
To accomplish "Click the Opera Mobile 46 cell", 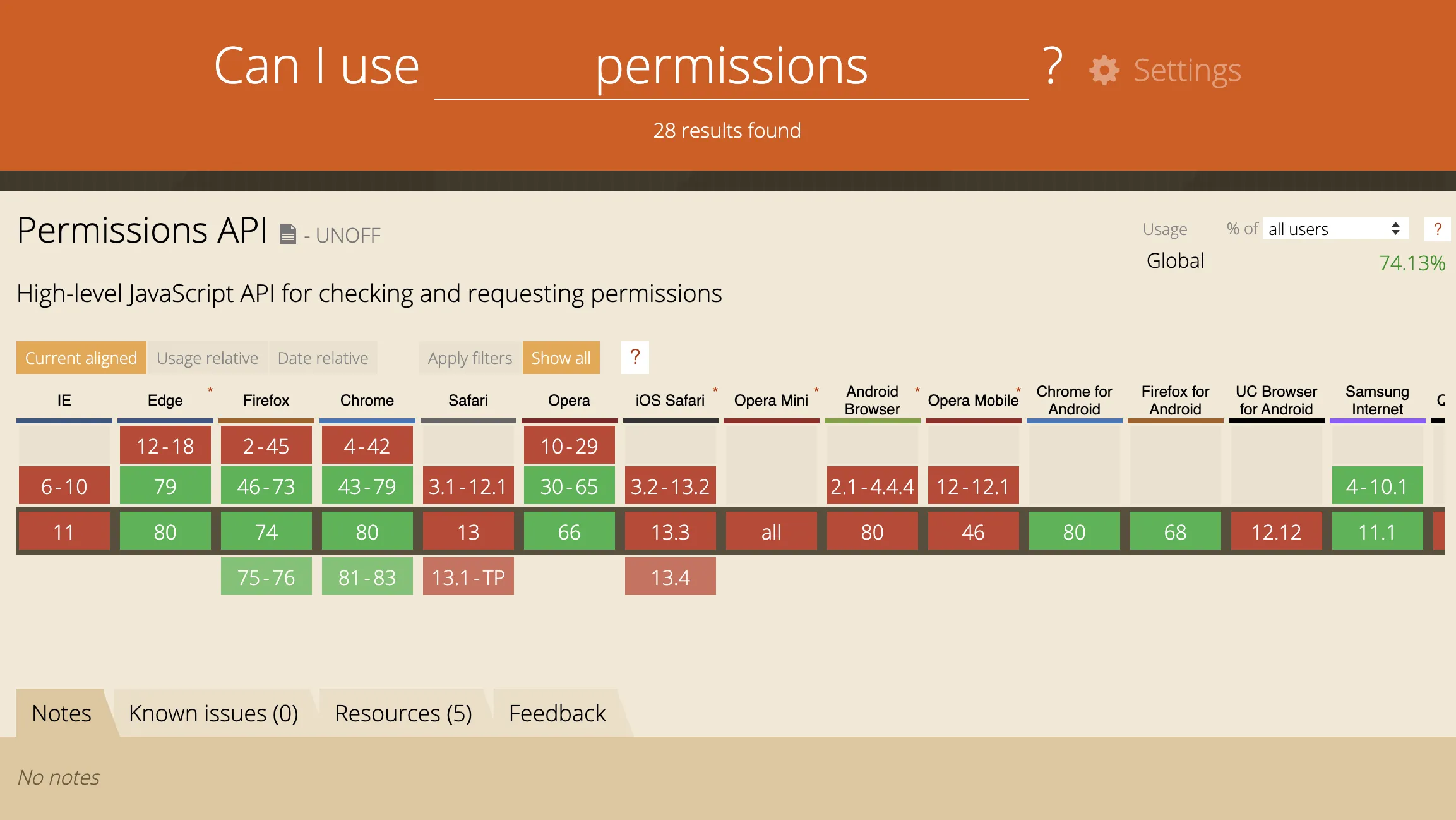I will (x=974, y=531).
